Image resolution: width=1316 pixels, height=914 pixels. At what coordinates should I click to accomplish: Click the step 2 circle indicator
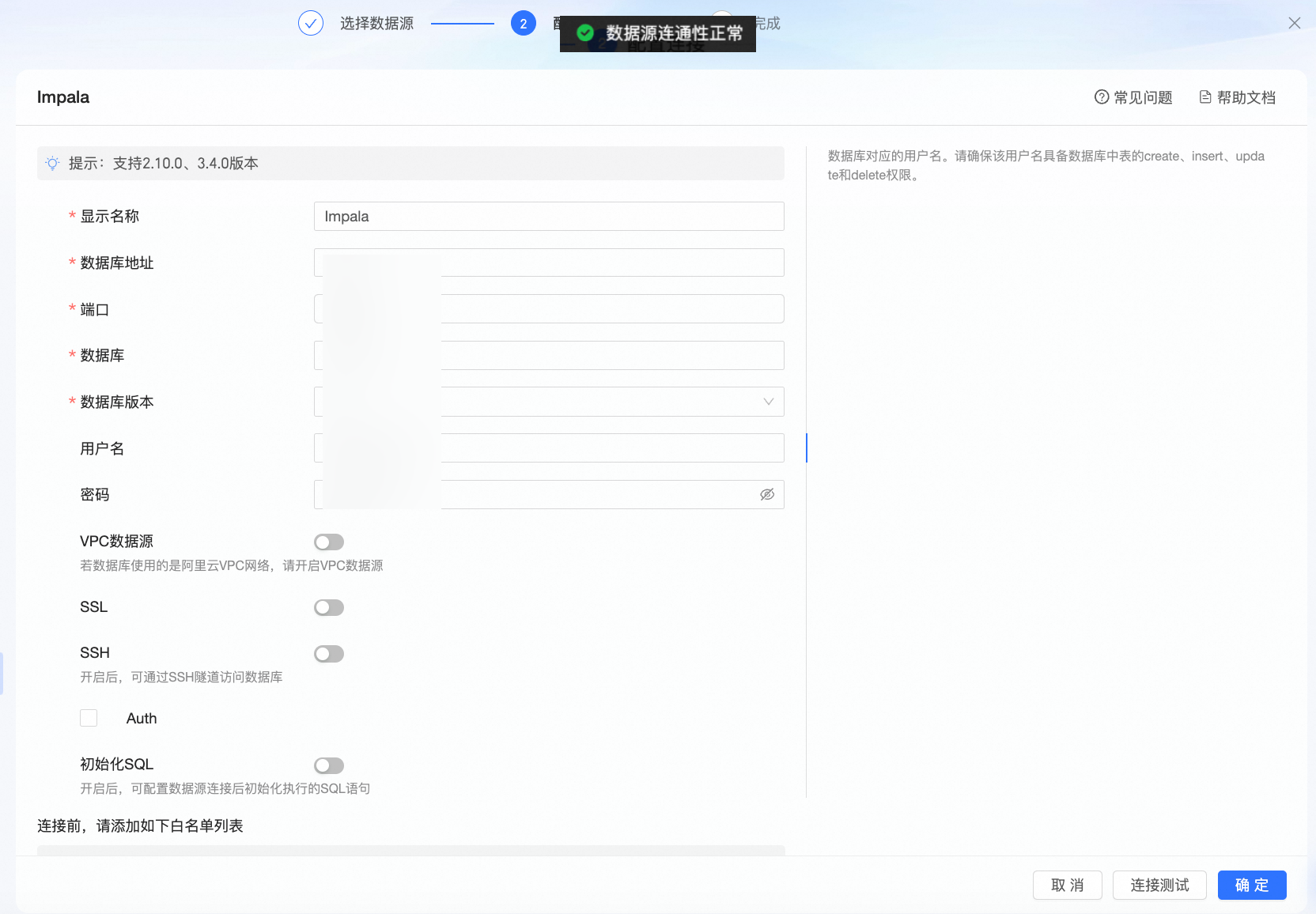pyautogui.click(x=524, y=24)
